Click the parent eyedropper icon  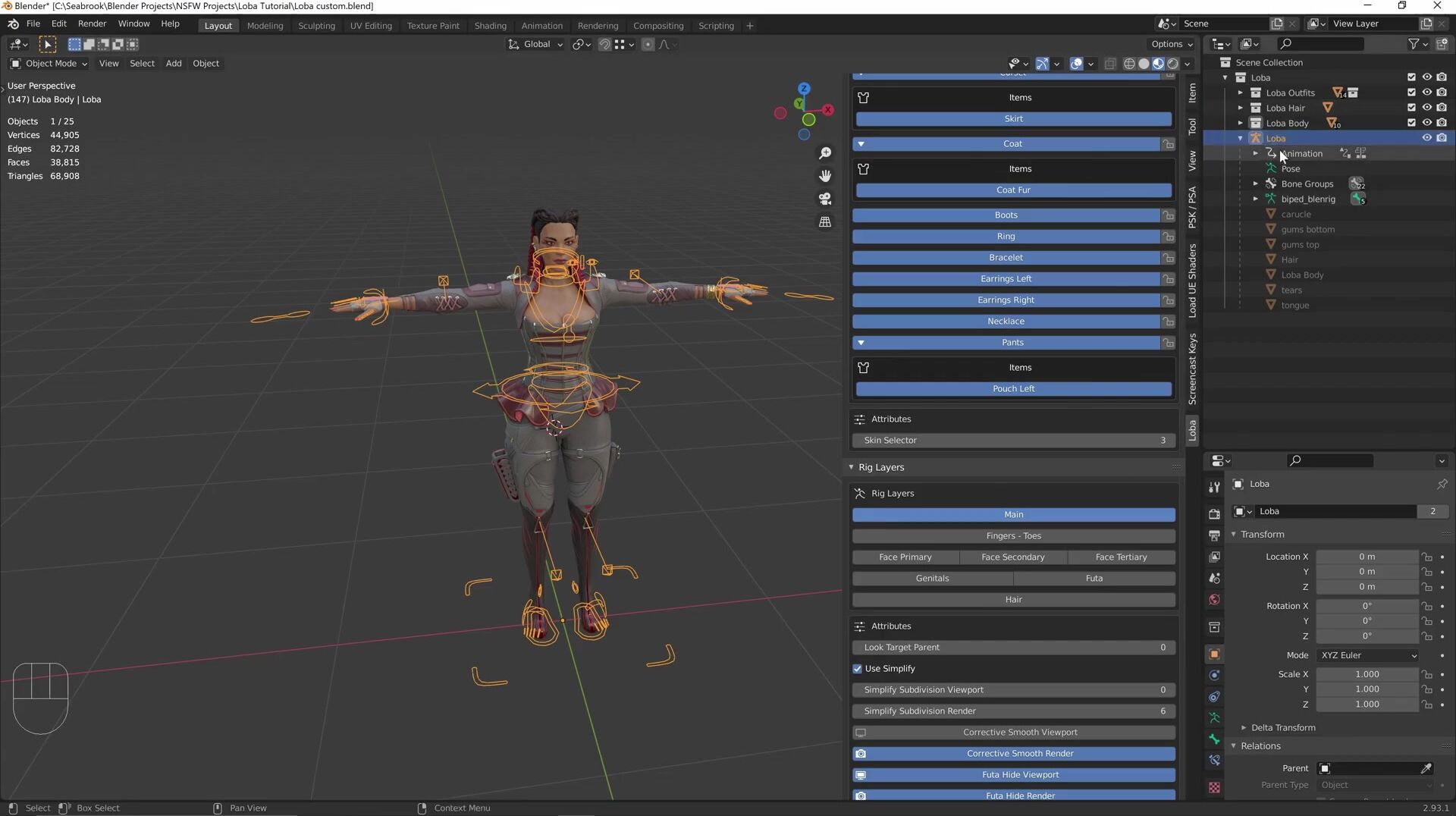[1426, 768]
